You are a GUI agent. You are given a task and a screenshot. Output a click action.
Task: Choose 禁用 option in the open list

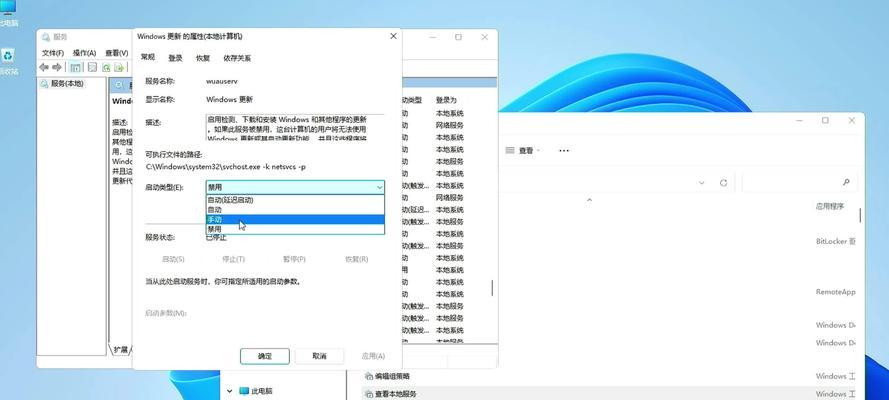(295, 229)
